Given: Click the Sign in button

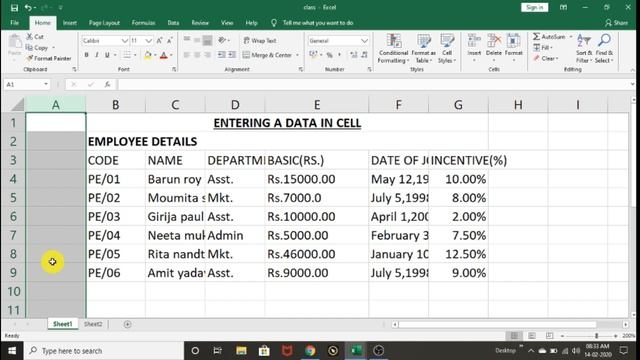Looking at the screenshot, I should [x=534, y=7].
